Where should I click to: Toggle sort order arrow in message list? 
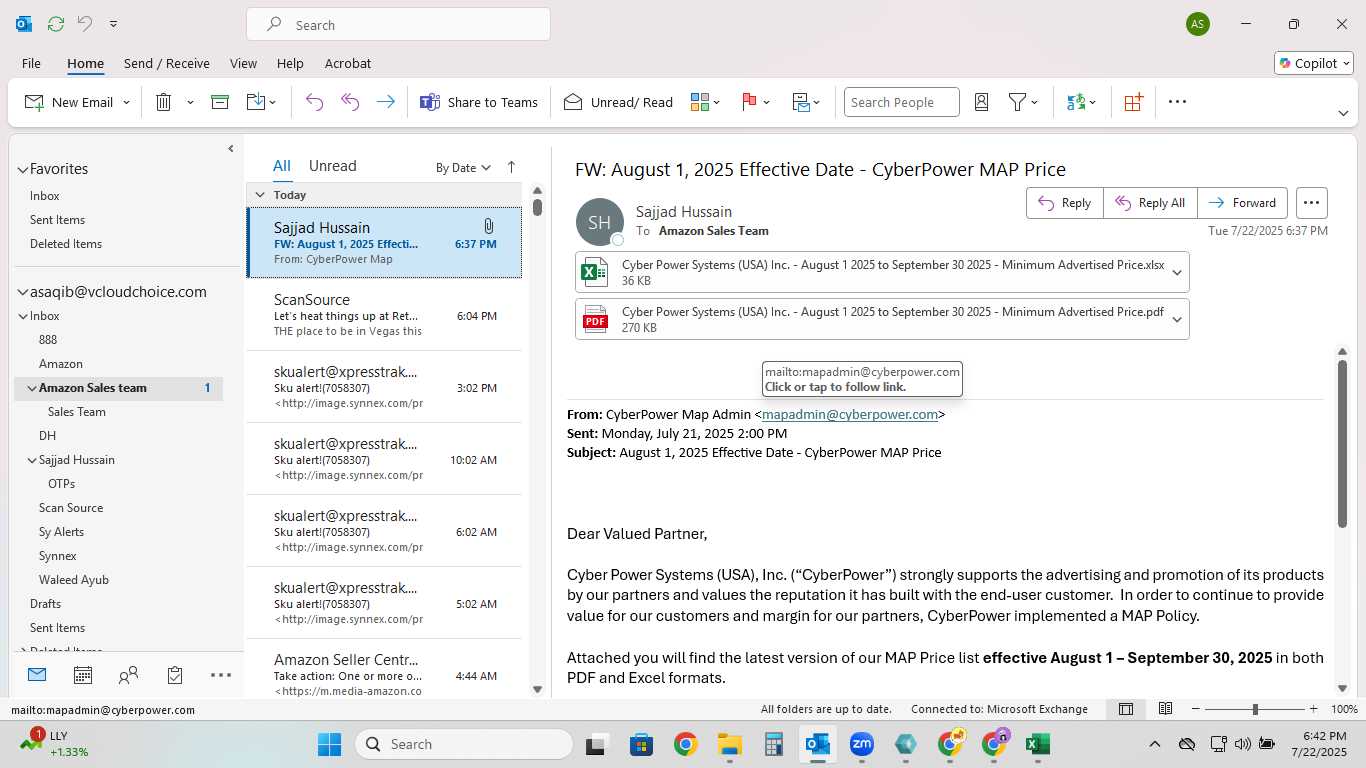click(x=511, y=167)
